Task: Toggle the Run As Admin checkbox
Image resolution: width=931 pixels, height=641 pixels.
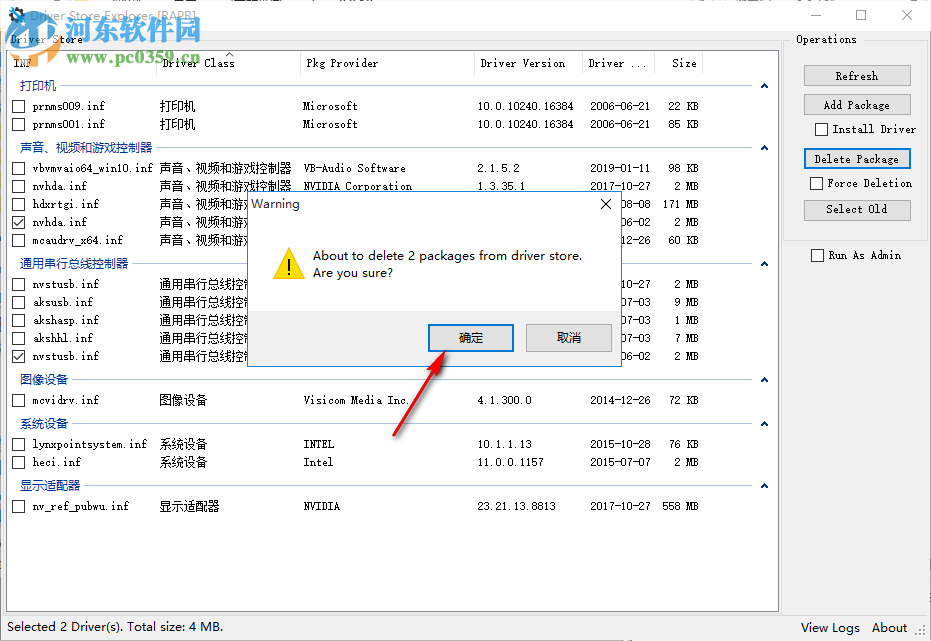Action: coord(817,255)
